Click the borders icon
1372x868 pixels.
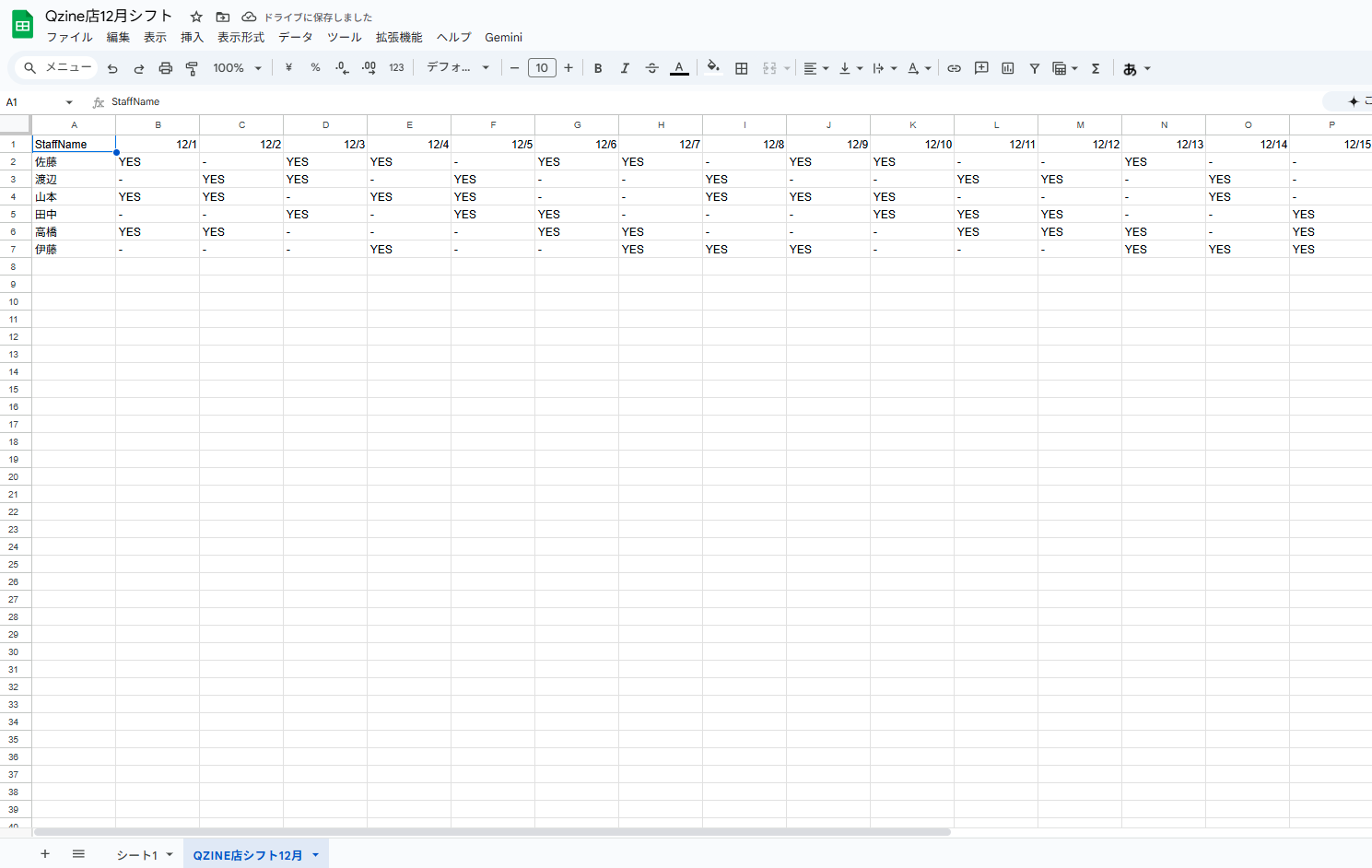pos(741,68)
